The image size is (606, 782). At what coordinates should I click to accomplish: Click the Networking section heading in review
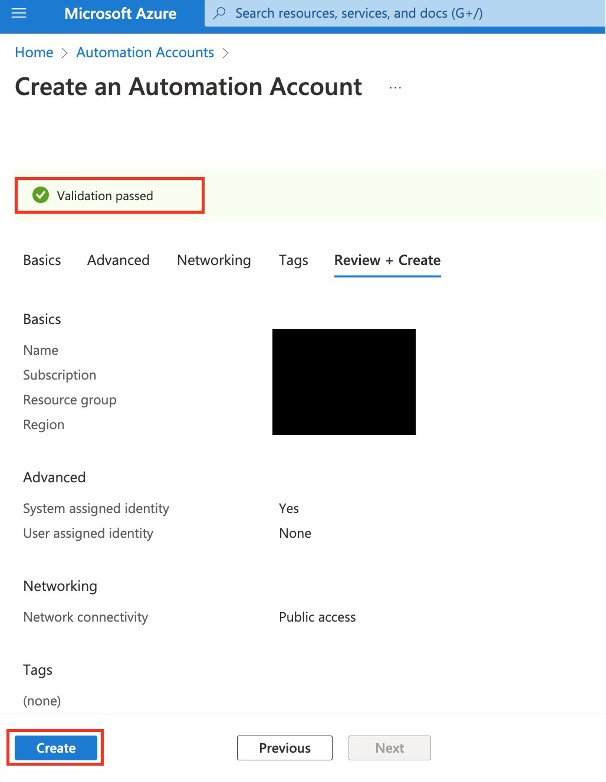pyautogui.click(x=60, y=586)
